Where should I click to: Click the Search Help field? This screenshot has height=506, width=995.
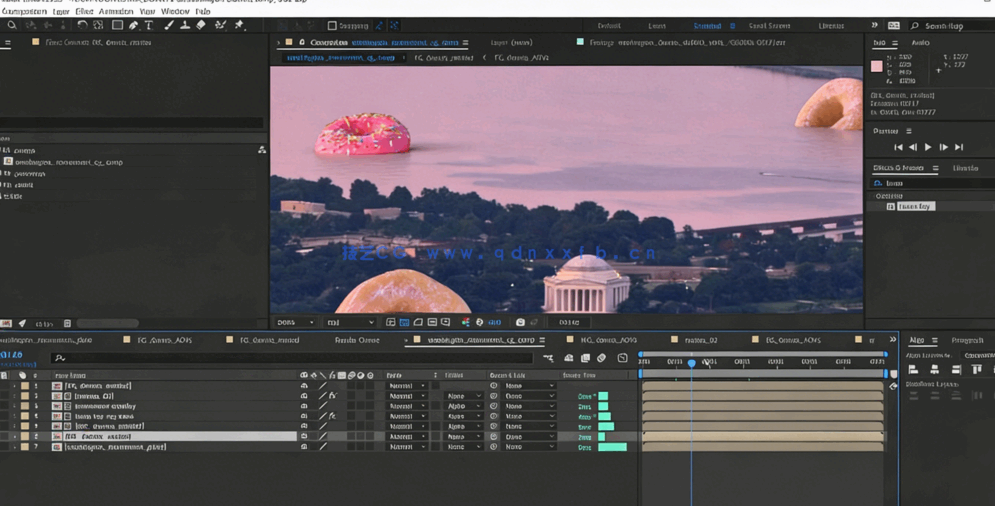click(951, 26)
